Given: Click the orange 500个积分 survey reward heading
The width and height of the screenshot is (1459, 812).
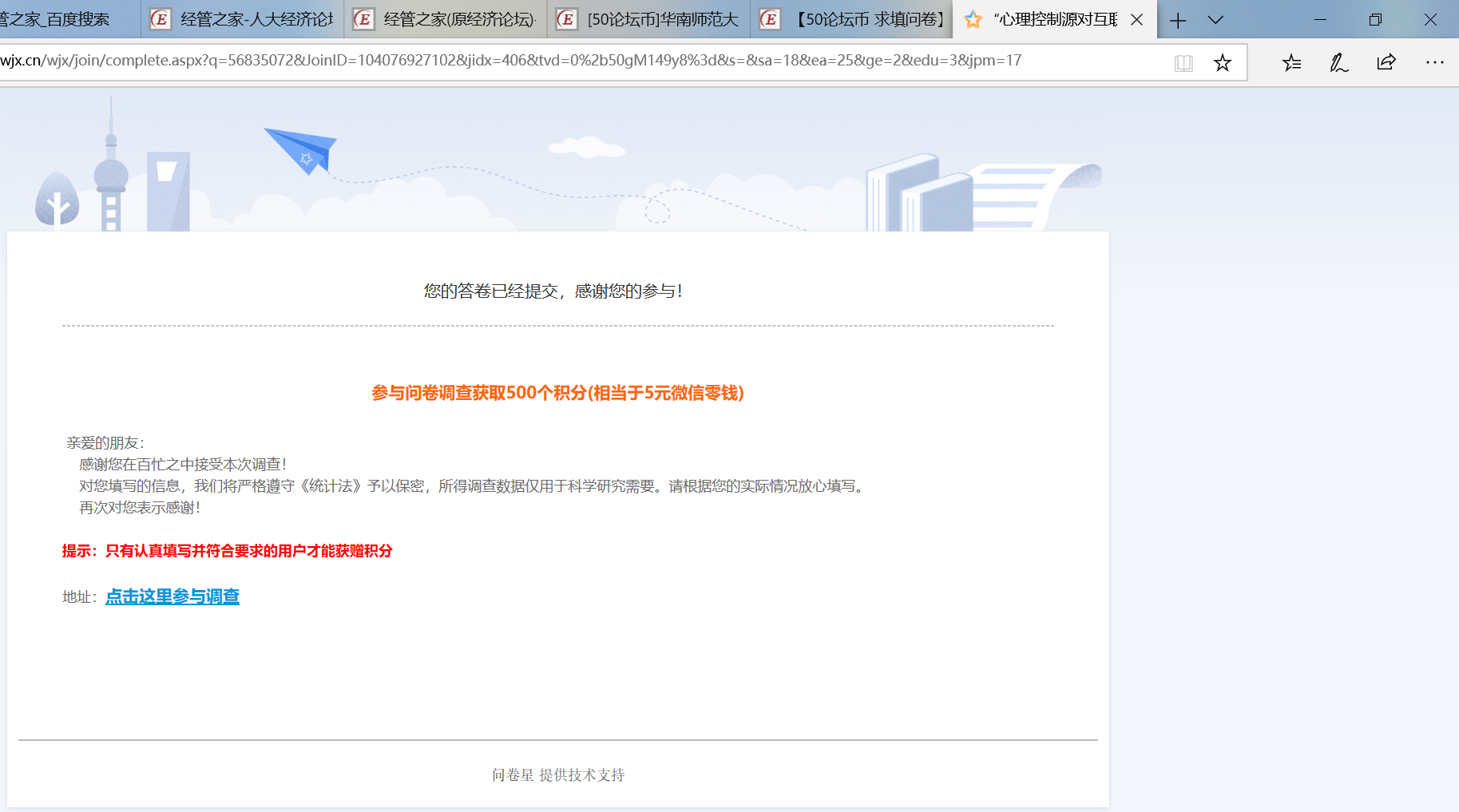Looking at the screenshot, I should tap(557, 393).
